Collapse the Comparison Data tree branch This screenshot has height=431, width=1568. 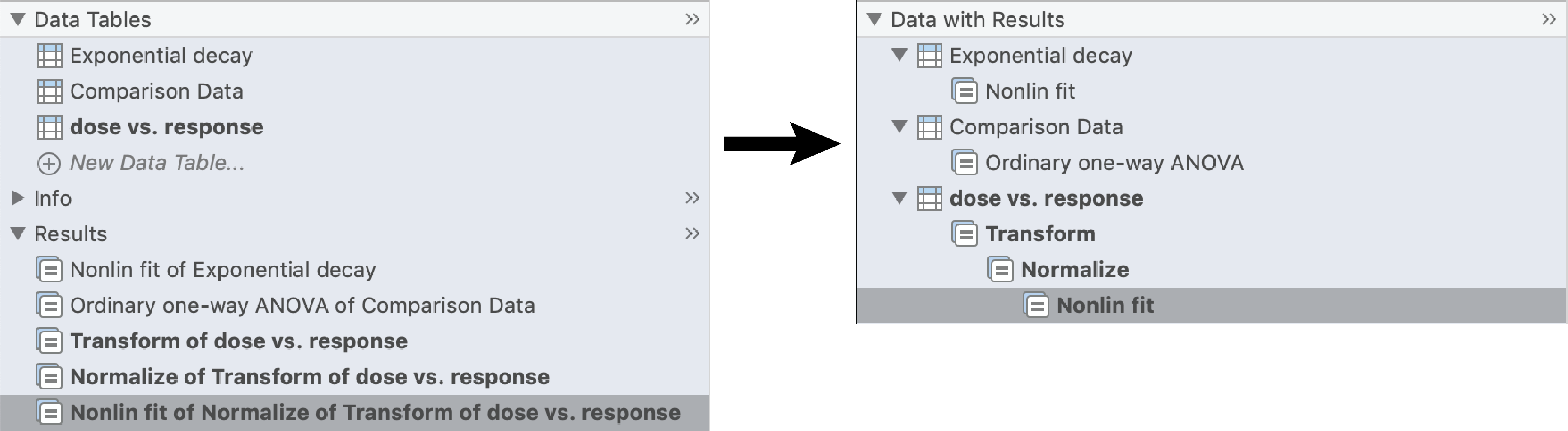900,127
